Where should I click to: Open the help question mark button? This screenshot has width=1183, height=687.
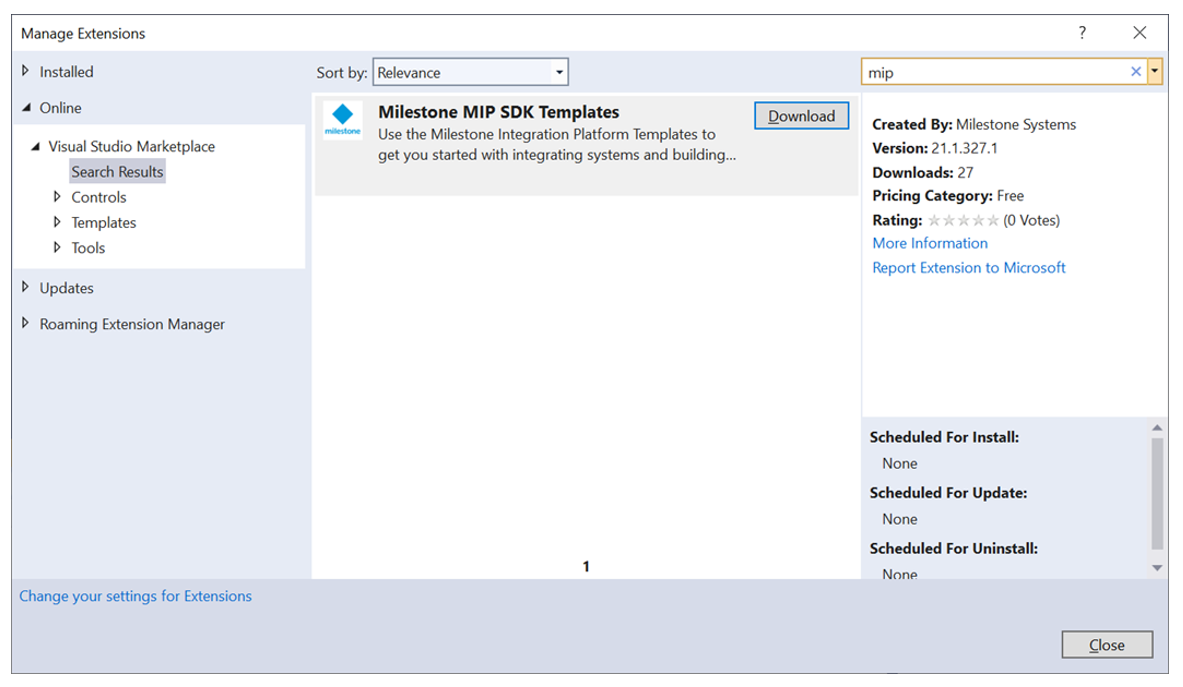pos(1082,32)
